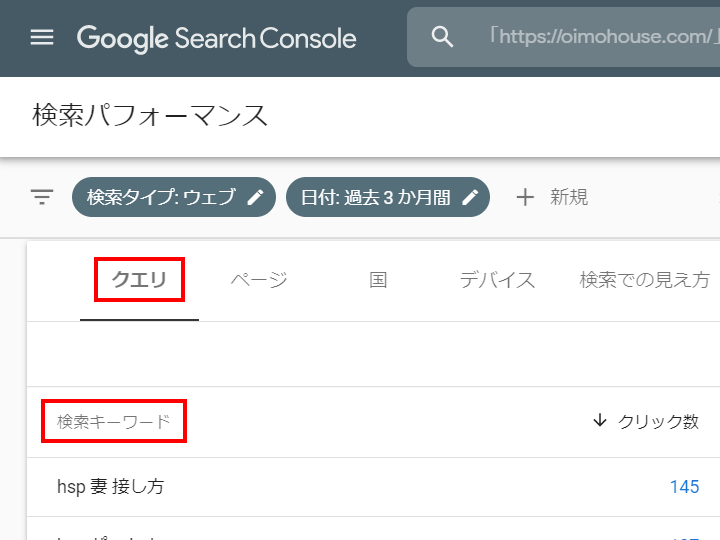This screenshot has height=540, width=720.
Task: Open the hamburger navigation menu
Action: (x=41, y=38)
